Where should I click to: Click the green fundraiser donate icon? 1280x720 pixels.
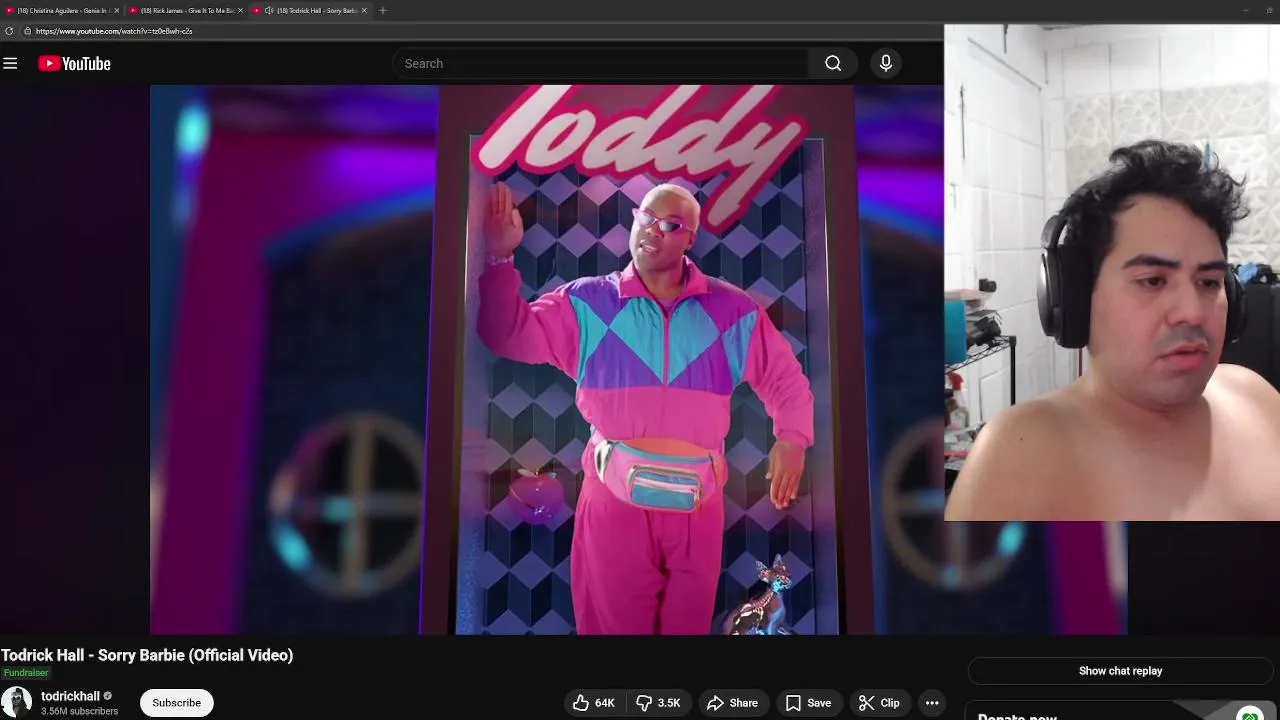coord(1249,715)
